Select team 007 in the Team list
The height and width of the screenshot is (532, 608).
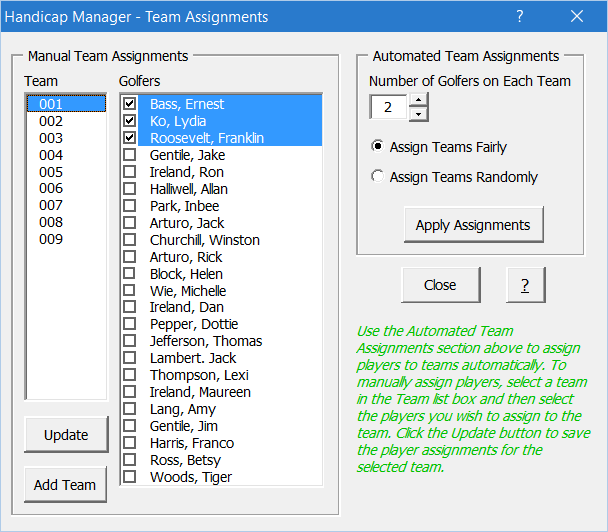click(x=66, y=205)
